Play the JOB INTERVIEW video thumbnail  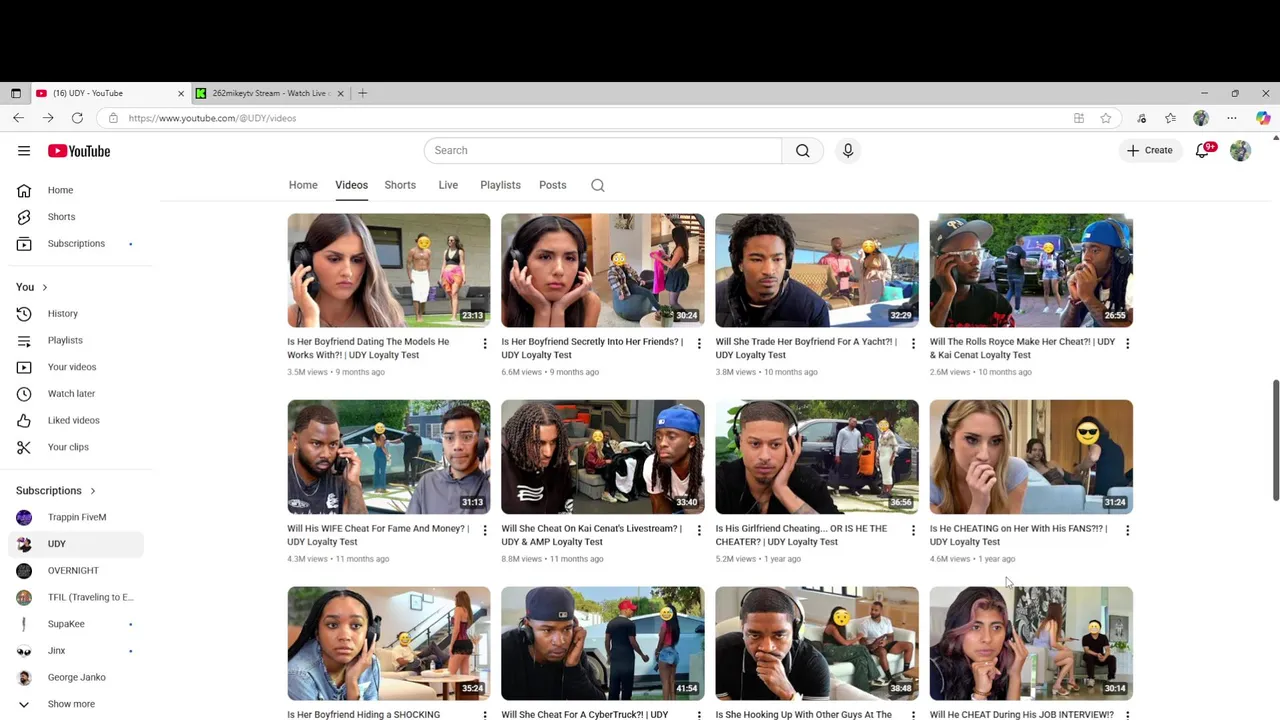tap(1031, 644)
